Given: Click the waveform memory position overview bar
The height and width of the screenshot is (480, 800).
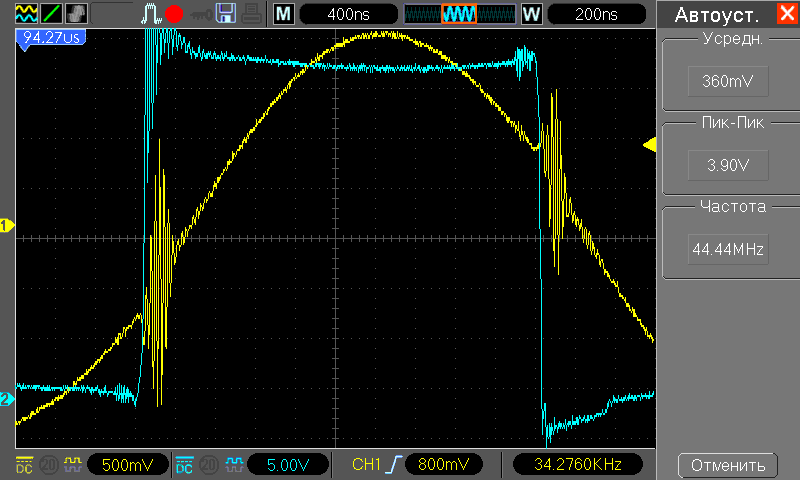Looking at the screenshot, I should (459, 14).
